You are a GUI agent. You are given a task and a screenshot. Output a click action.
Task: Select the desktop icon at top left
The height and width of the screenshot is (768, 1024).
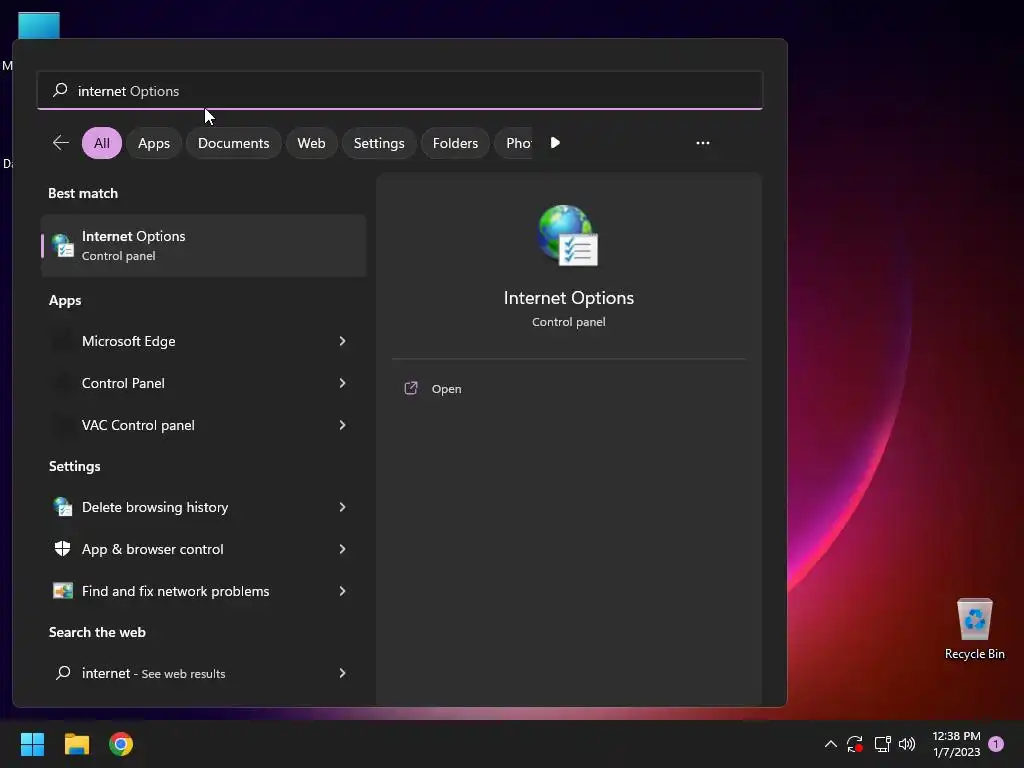click(39, 25)
